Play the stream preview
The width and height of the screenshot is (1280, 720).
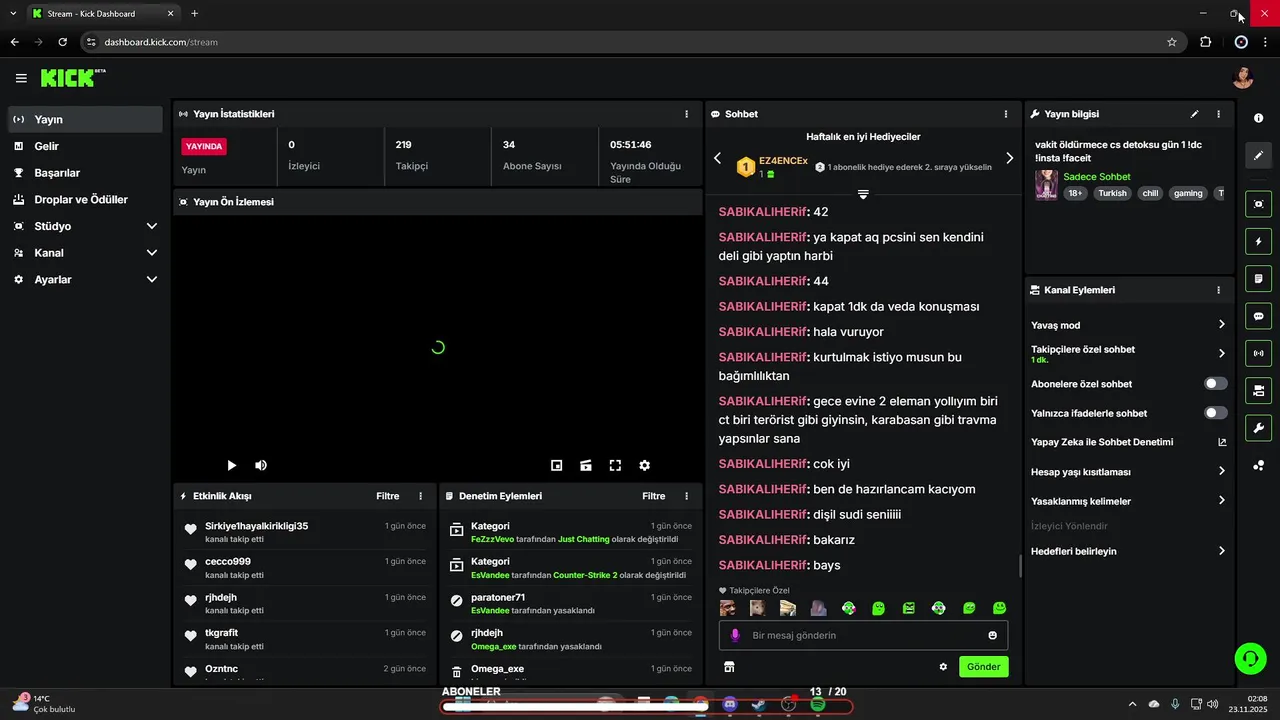point(231,465)
